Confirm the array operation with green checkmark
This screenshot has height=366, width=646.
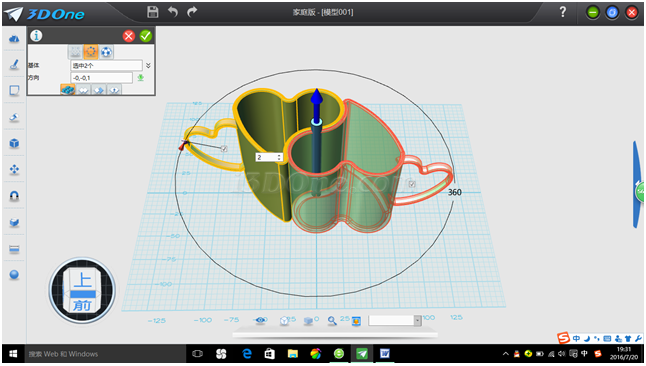pos(145,36)
